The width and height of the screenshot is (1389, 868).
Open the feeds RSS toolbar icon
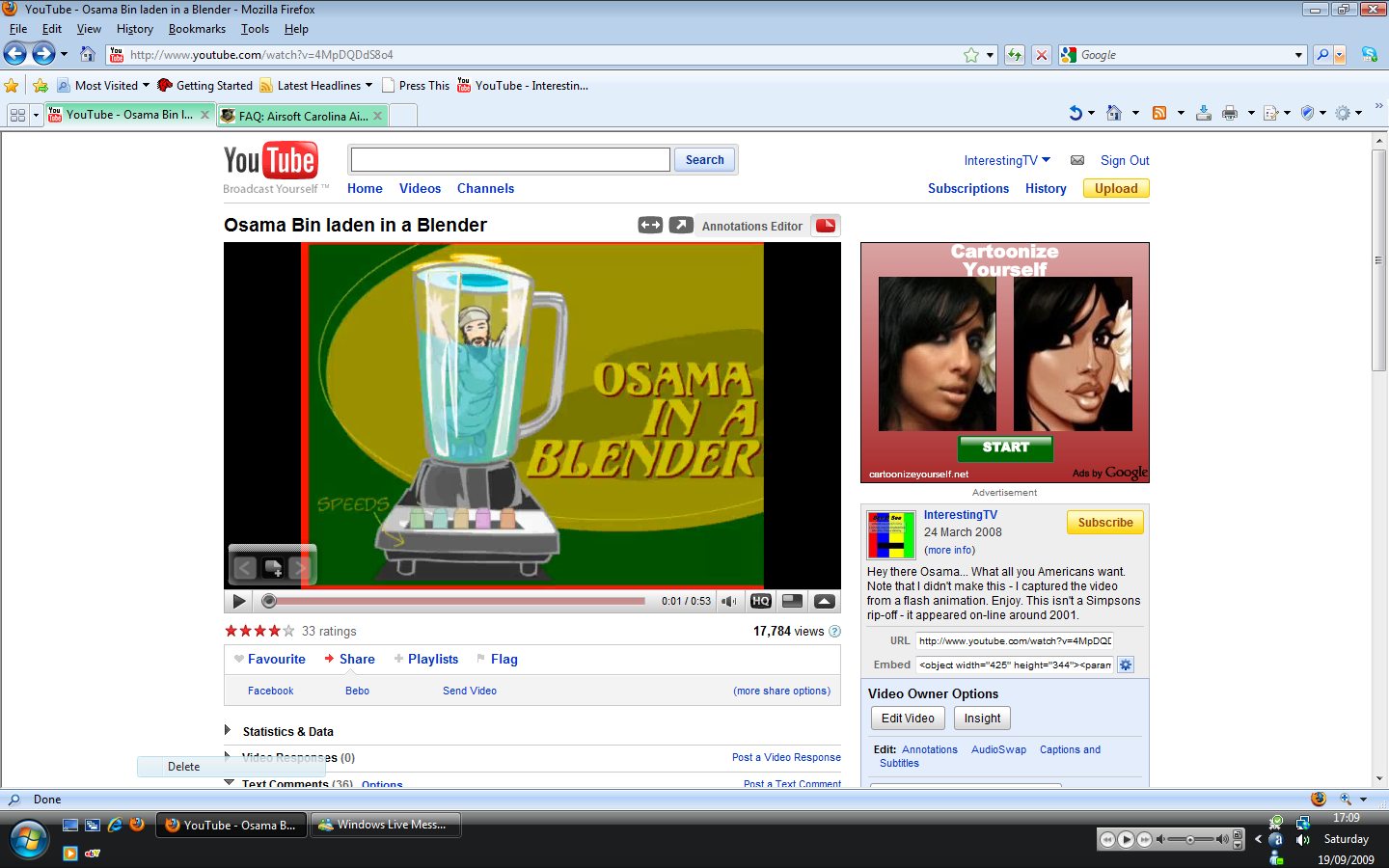point(1159,113)
